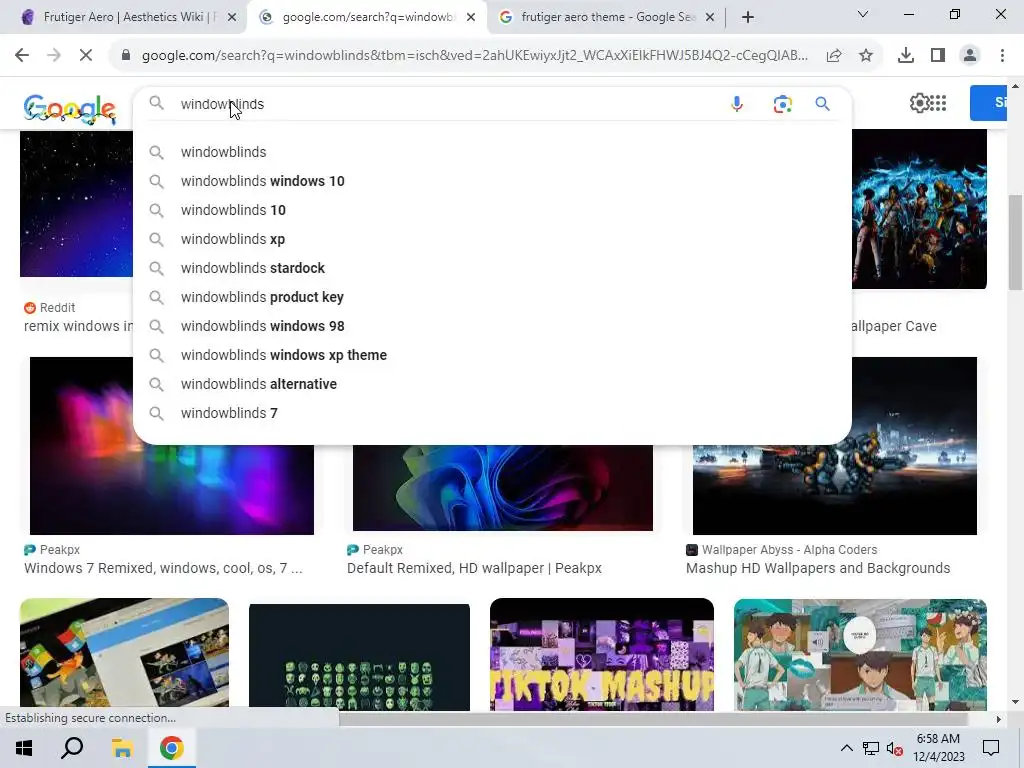1024x768 pixels.
Task: Click 'Windows 7 Remixed, windows, cool' link
Action: (163, 568)
